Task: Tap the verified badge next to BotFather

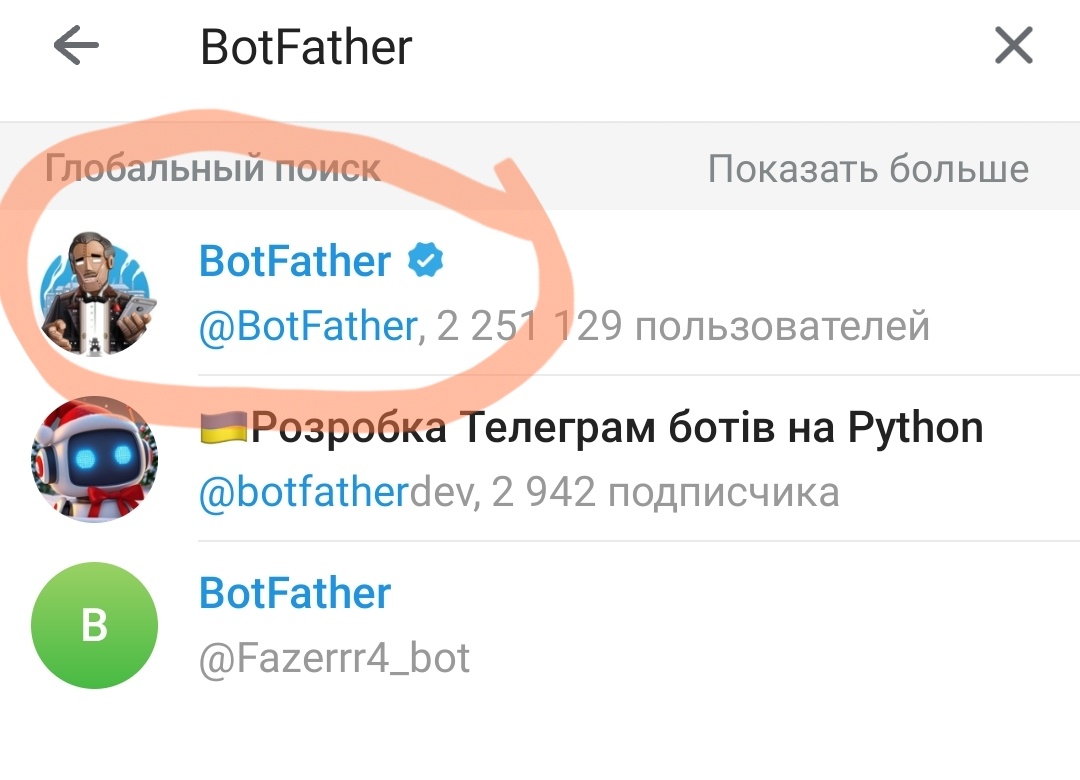Action: pyautogui.click(x=424, y=260)
